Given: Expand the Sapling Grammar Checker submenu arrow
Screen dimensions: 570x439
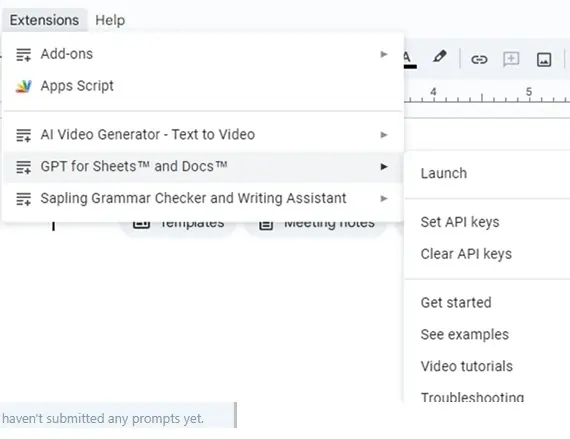Looking at the screenshot, I should click(384, 199).
